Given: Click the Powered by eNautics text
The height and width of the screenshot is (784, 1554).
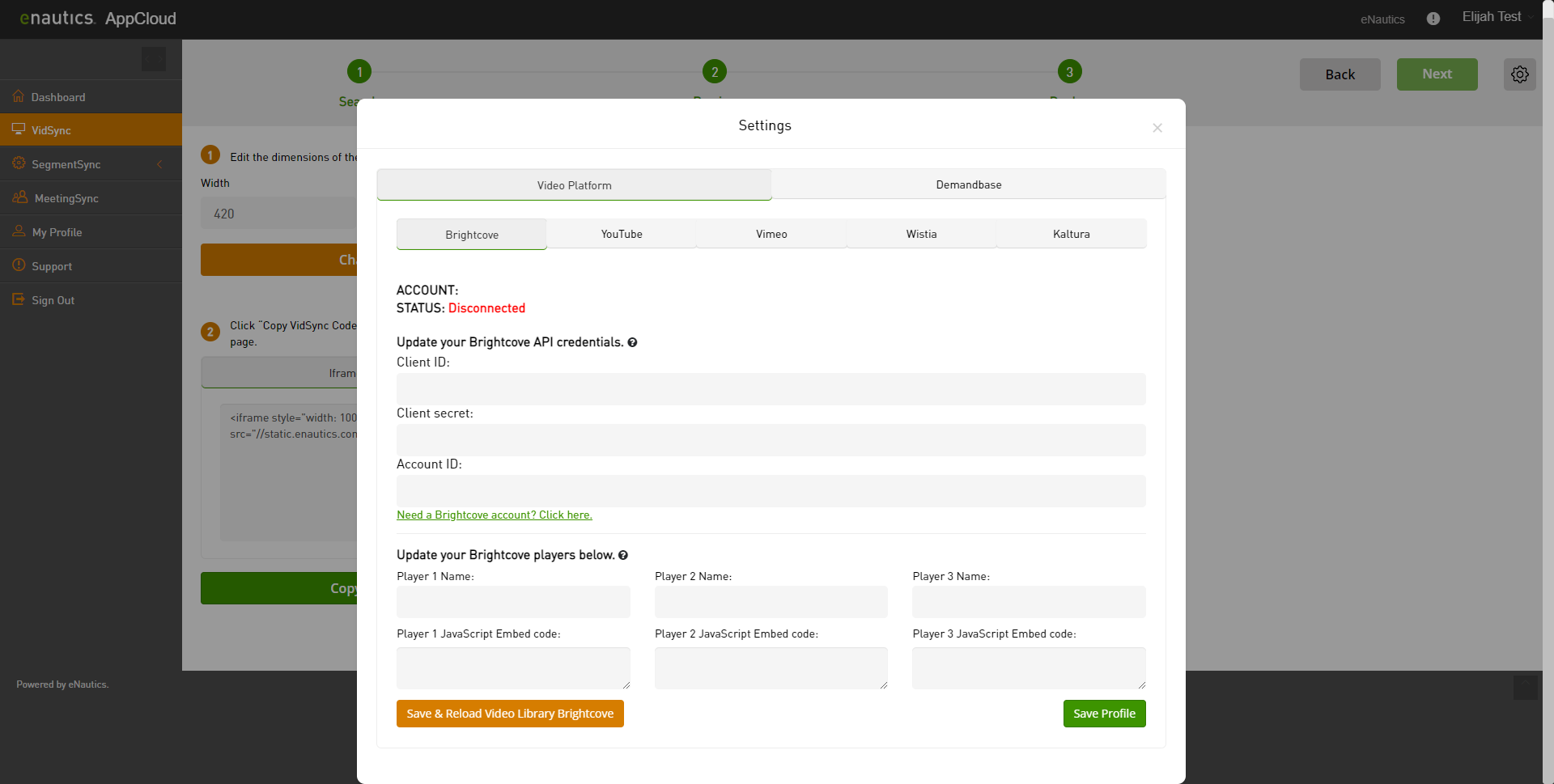Looking at the screenshot, I should click(62, 684).
